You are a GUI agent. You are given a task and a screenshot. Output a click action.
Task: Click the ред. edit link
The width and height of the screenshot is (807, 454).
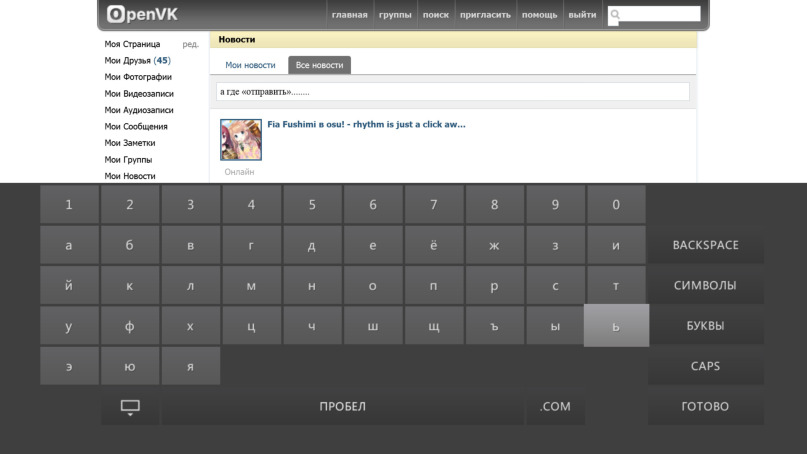tap(190, 44)
